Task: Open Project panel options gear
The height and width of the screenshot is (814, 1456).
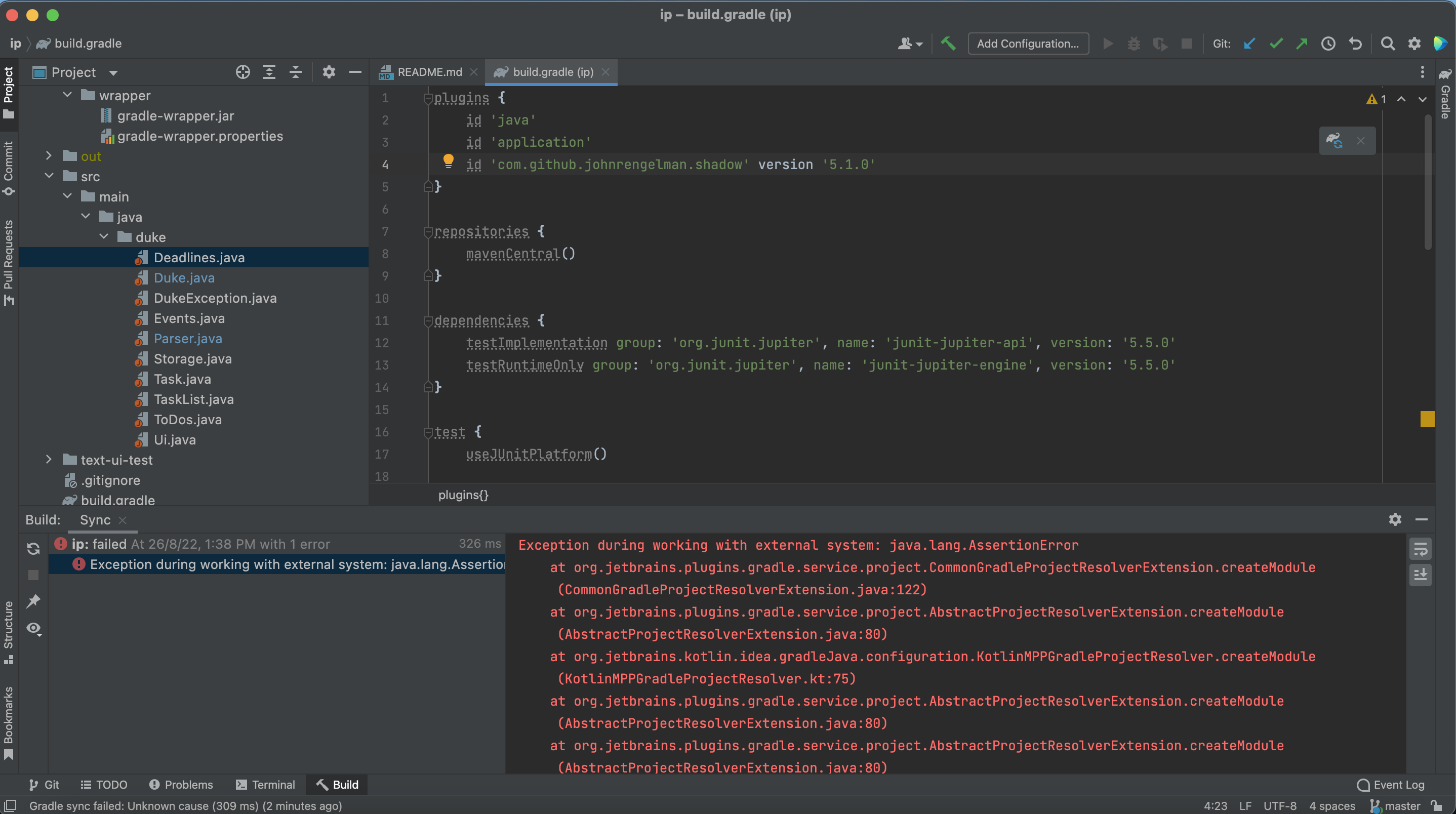Action: [329, 72]
